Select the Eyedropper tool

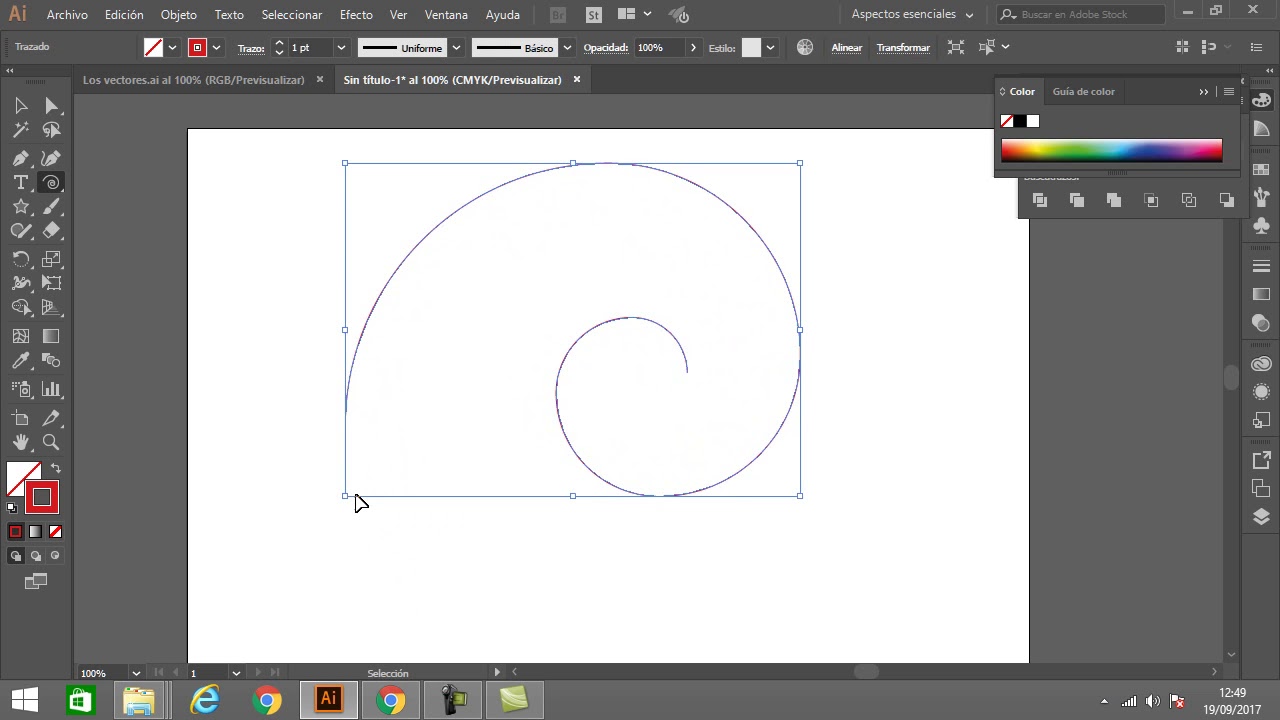pyautogui.click(x=21, y=361)
